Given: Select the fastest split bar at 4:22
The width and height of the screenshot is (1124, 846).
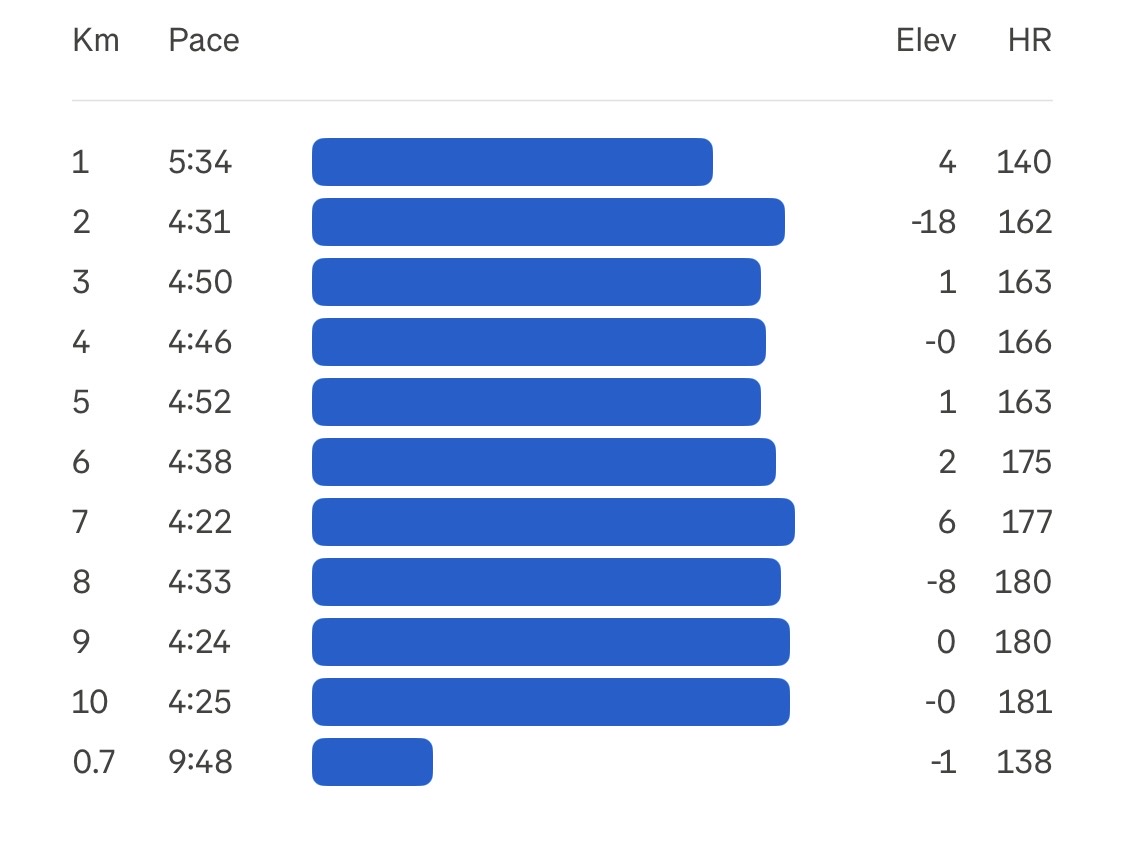Looking at the screenshot, I should [x=553, y=522].
